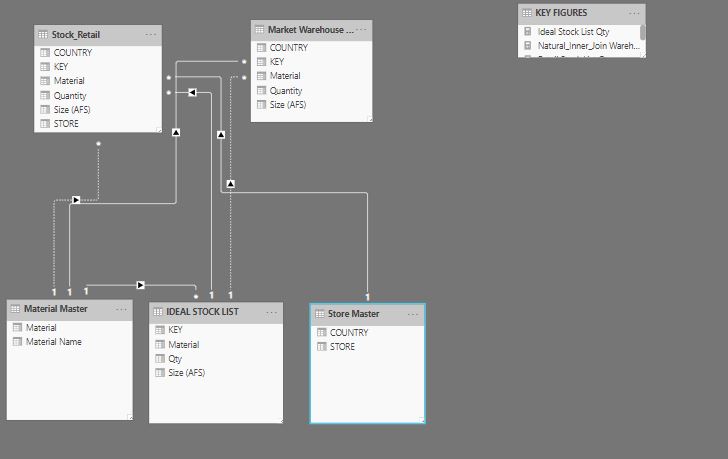Select the Stock_Retail table title

pyautogui.click(x=76, y=35)
